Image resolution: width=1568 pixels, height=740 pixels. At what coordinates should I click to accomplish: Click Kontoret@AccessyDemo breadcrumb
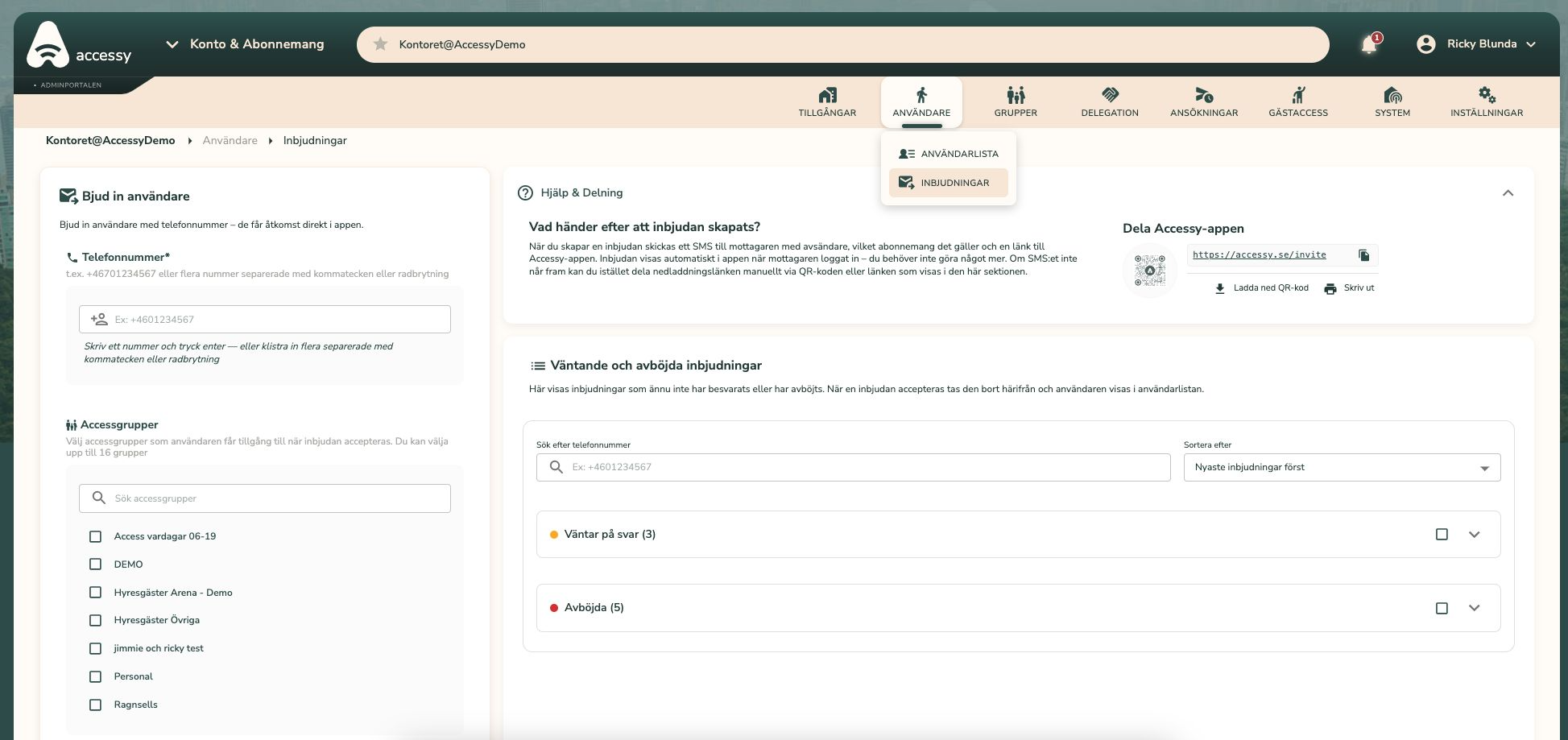110,140
